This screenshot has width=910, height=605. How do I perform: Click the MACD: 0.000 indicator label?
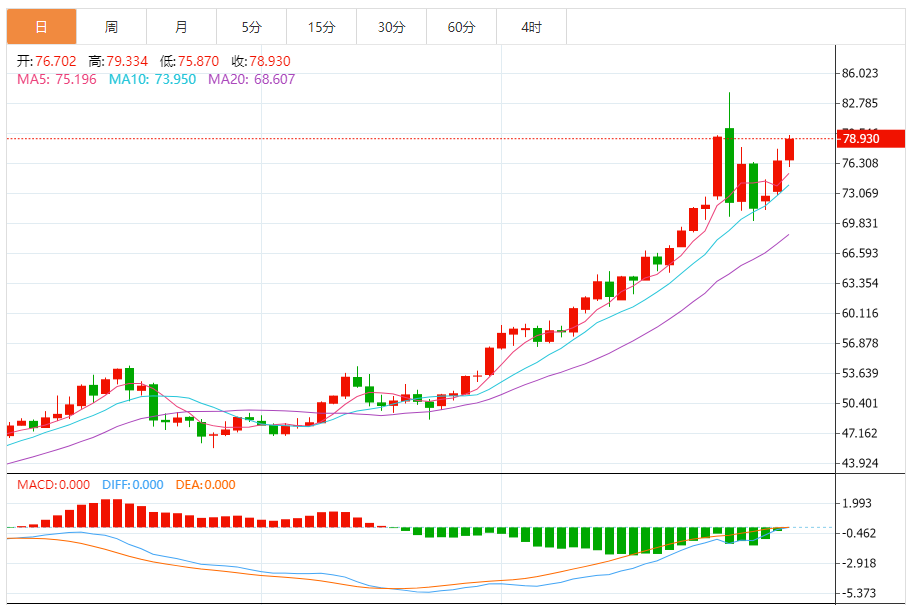pyautogui.click(x=55, y=485)
